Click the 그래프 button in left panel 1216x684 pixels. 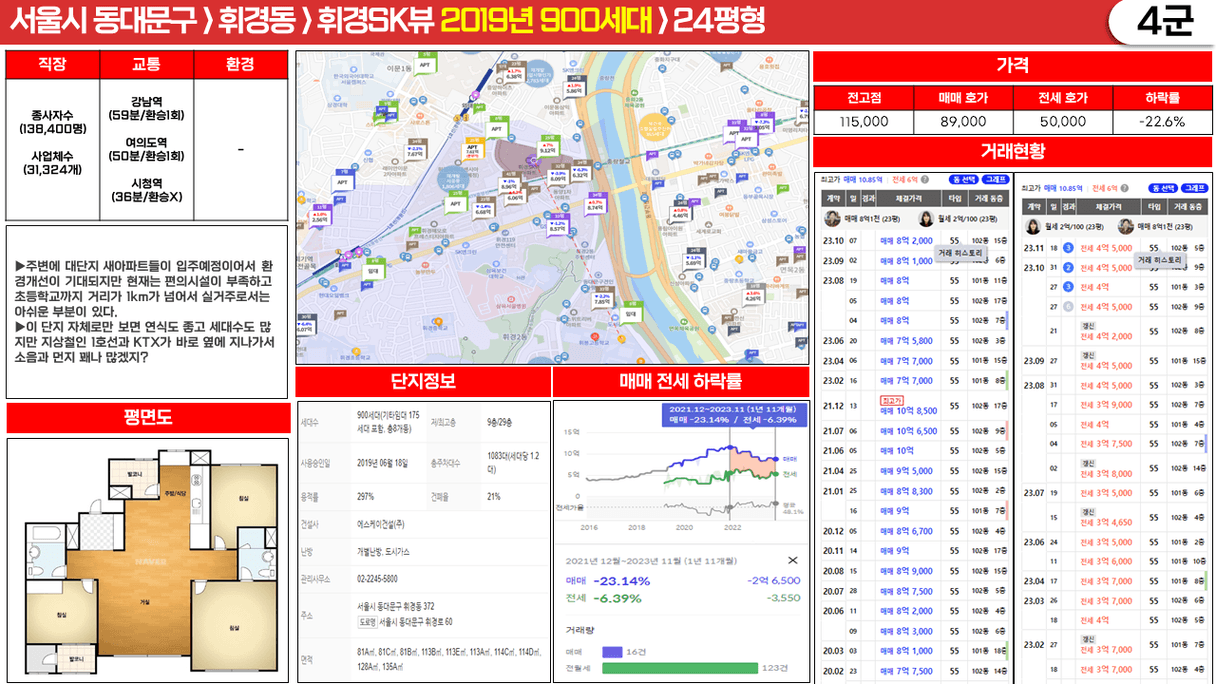pos(996,179)
